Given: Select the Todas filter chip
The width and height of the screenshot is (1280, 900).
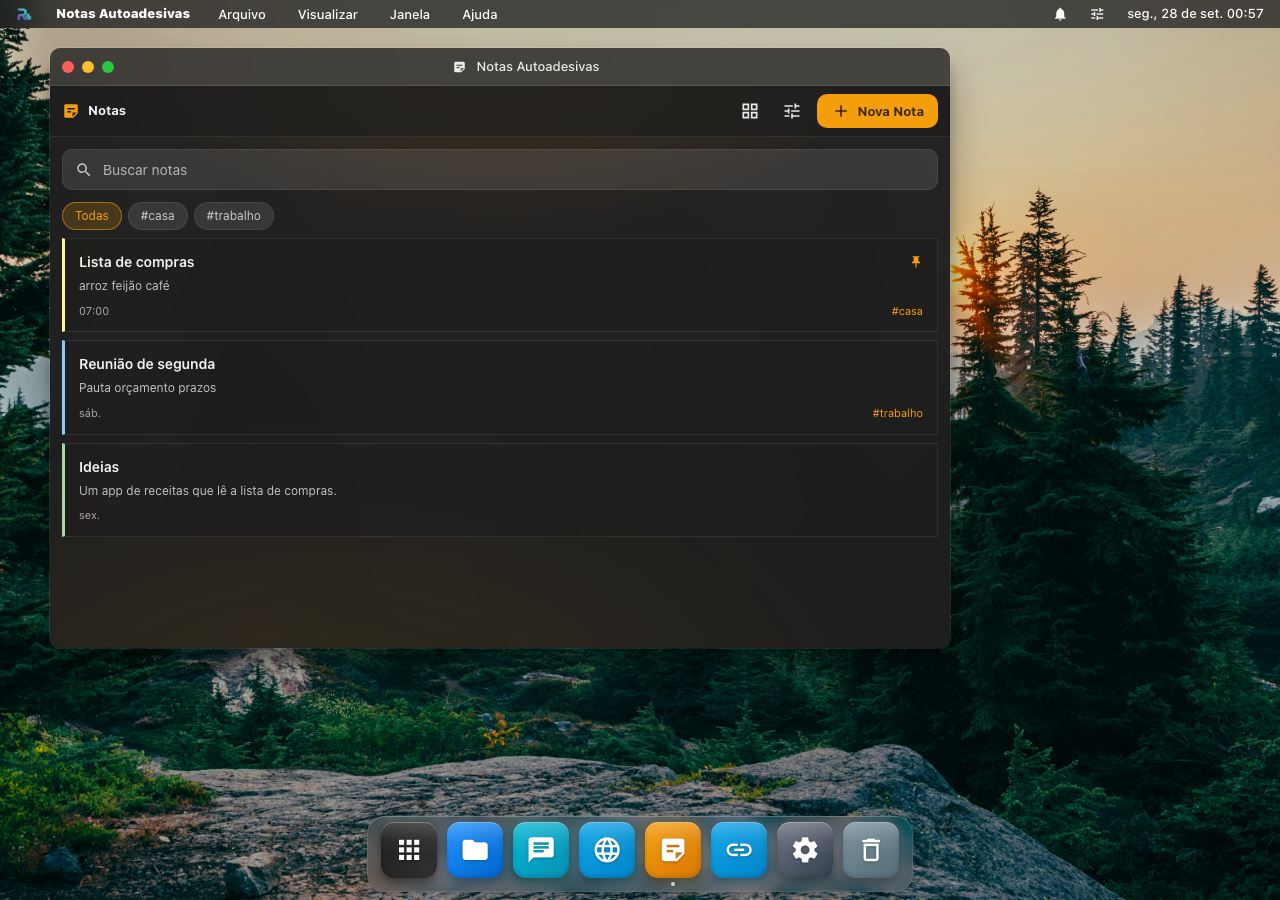Looking at the screenshot, I should pos(92,216).
